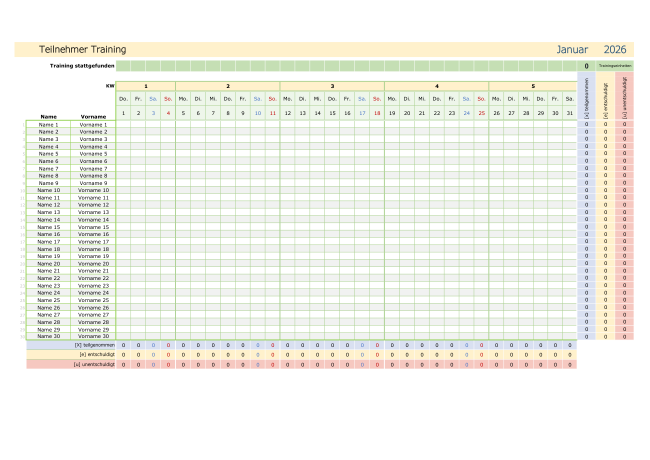Select the "Vorname 22" cell

click(93, 278)
